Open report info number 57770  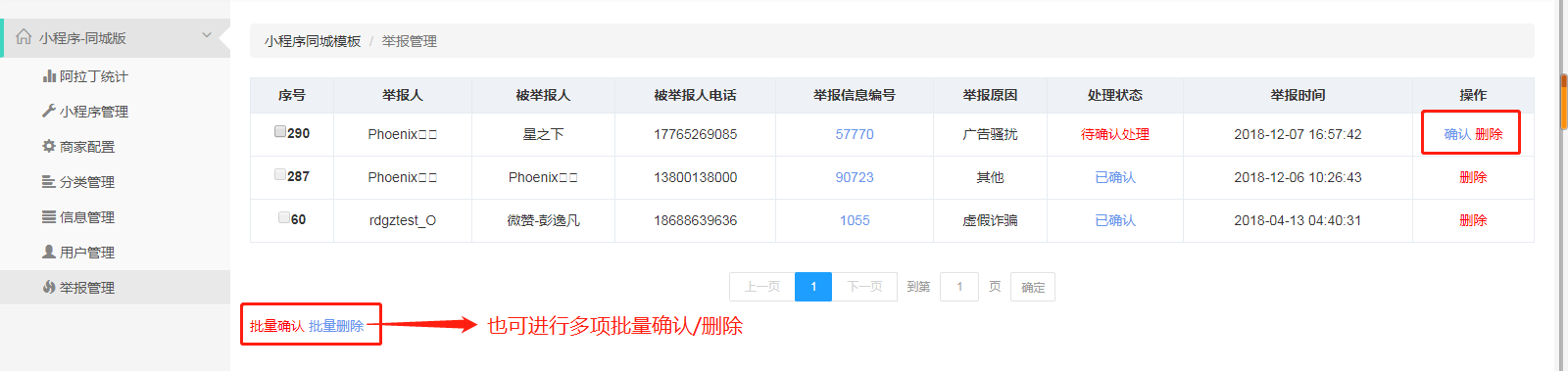pyautogui.click(x=855, y=134)
